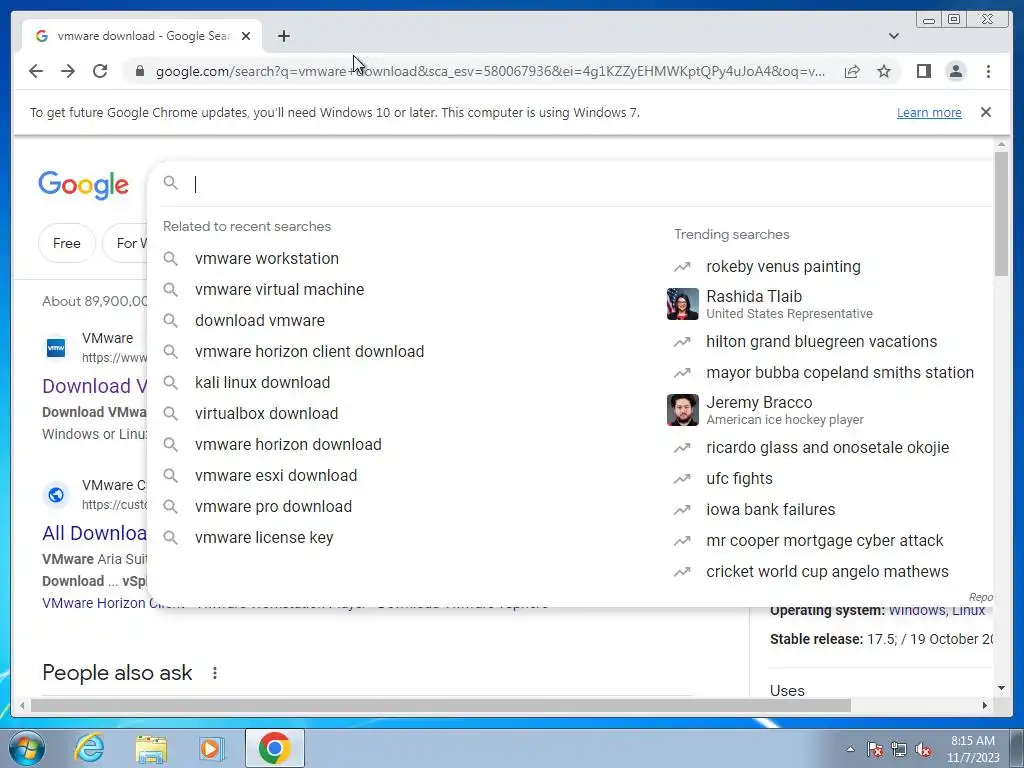Click the padlock site info icon
Viewport: 1024px width, 768px height.
click(x=140, y=71)
